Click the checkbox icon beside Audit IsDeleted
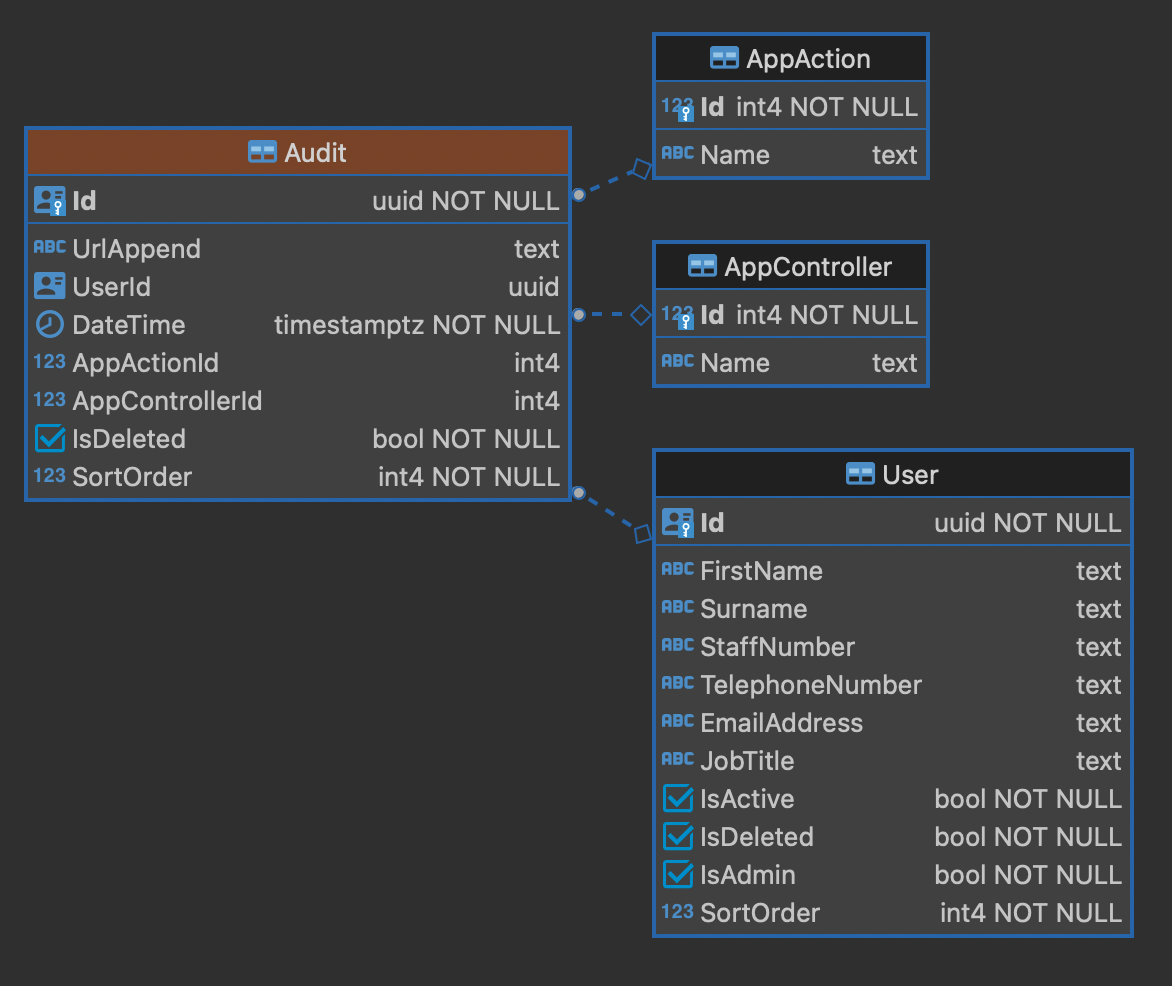This screenshot has height=986, width=1172. [x=49, y=439]
